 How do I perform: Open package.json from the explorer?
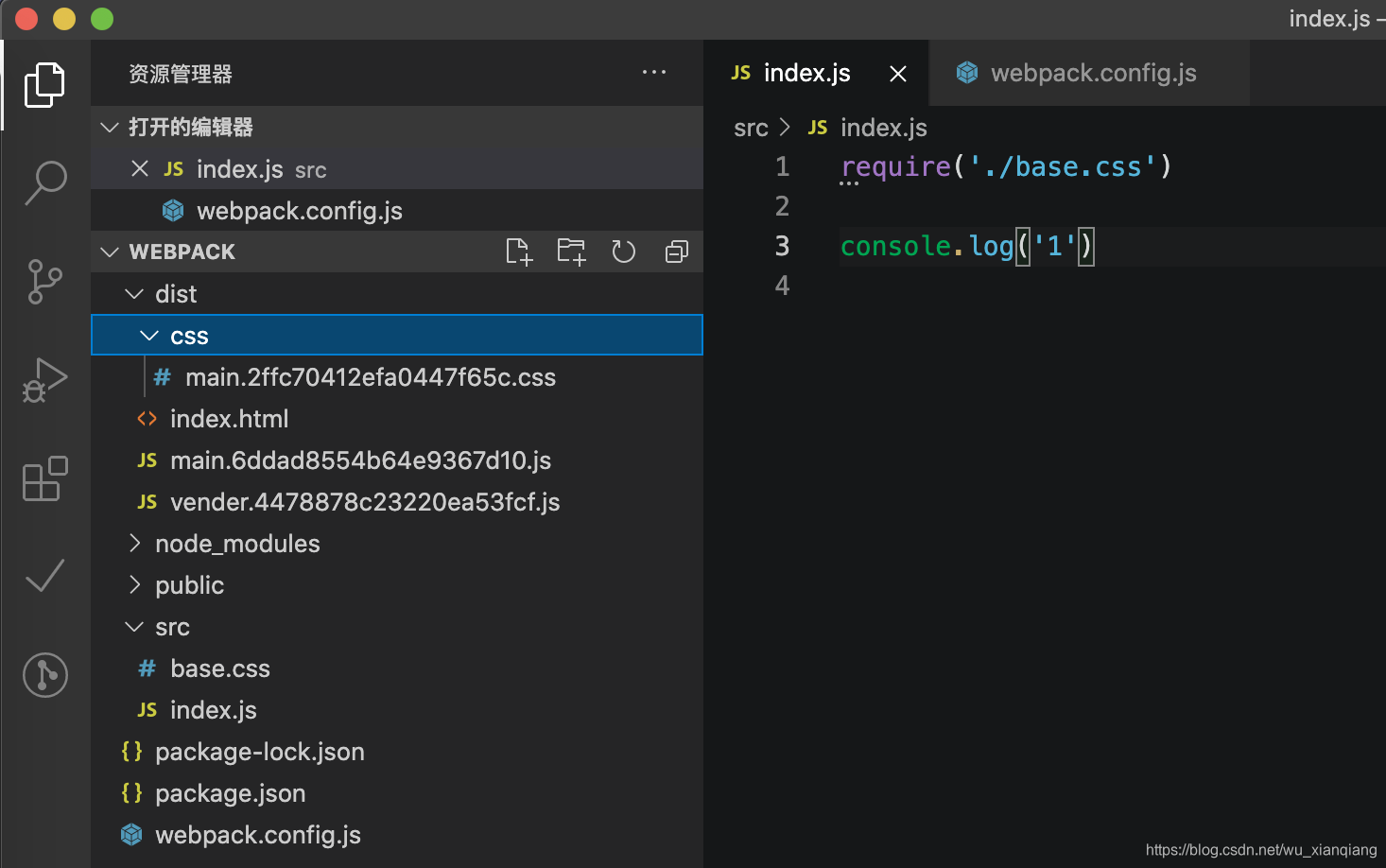[230, 793]
